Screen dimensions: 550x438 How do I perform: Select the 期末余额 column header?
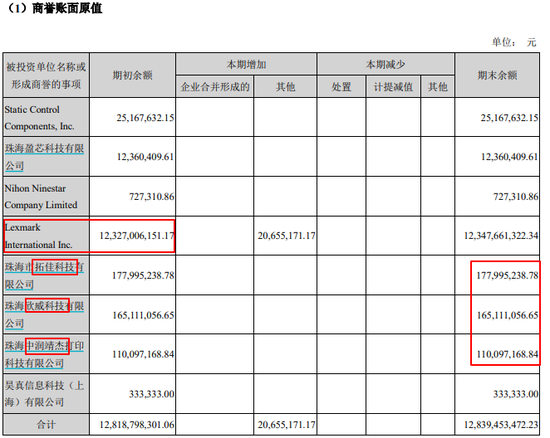(497, 75)
